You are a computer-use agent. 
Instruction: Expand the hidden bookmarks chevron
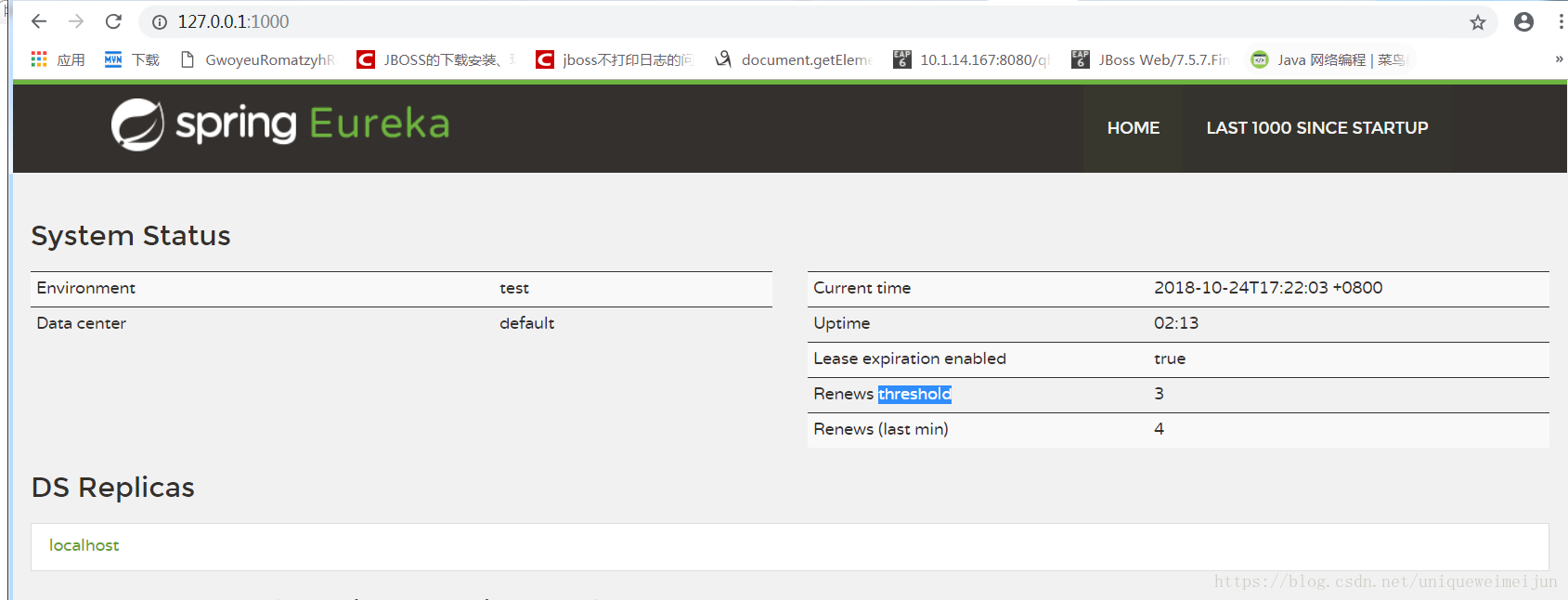tap(1559, 59)
